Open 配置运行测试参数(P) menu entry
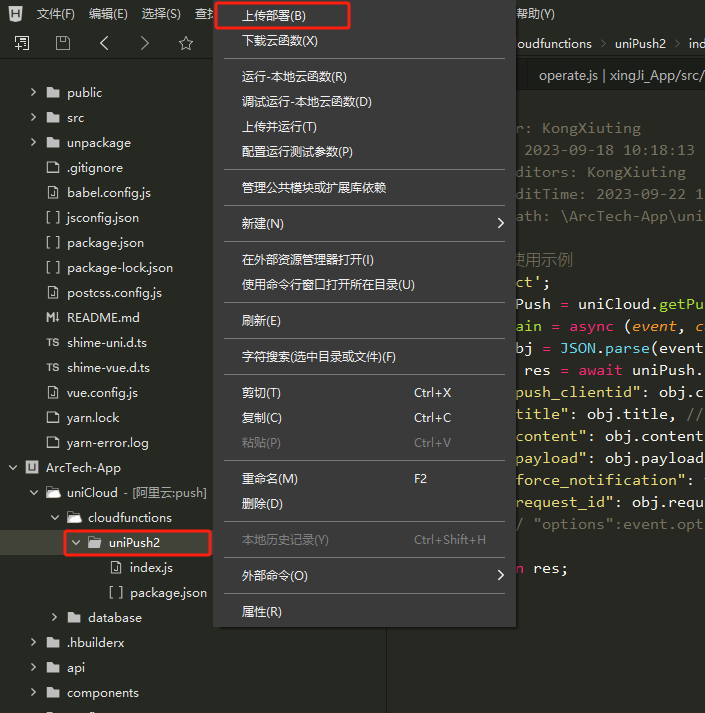This screenshot has width=705, height=713. (364, 152)
